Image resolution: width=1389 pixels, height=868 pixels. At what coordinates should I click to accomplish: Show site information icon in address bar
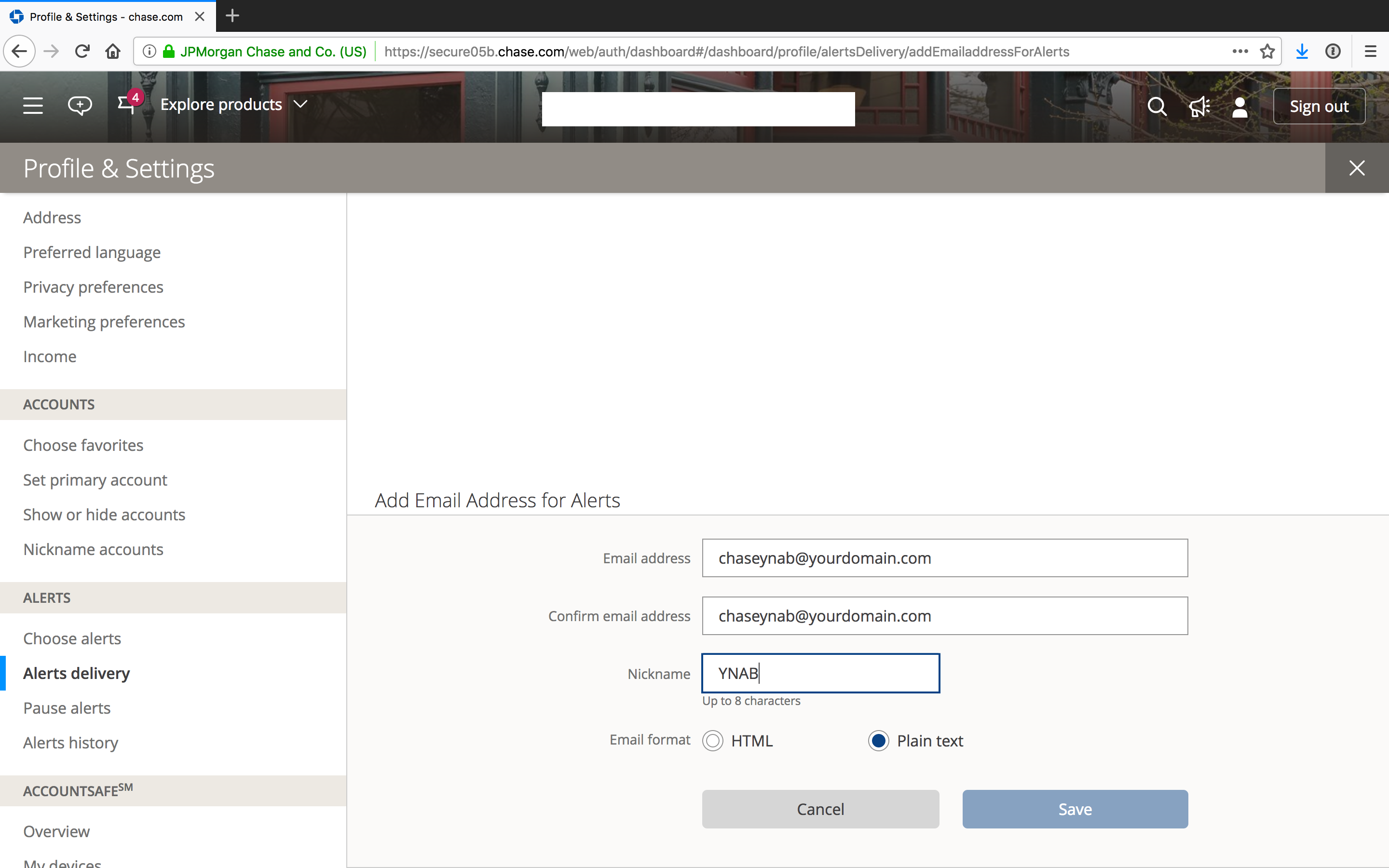pyautogui.click(x=149, y=52)
